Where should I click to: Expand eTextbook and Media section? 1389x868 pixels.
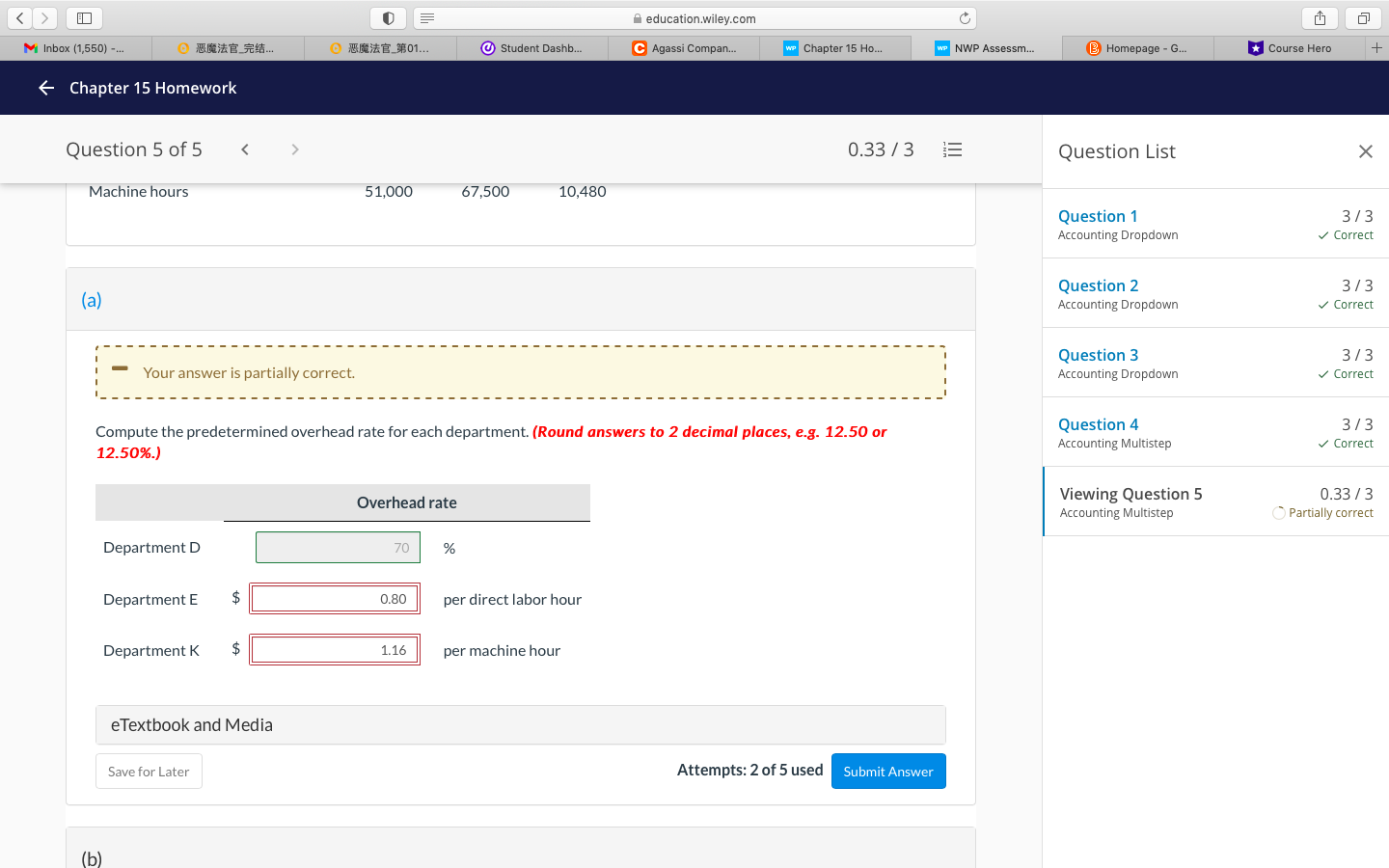[521, 725]
